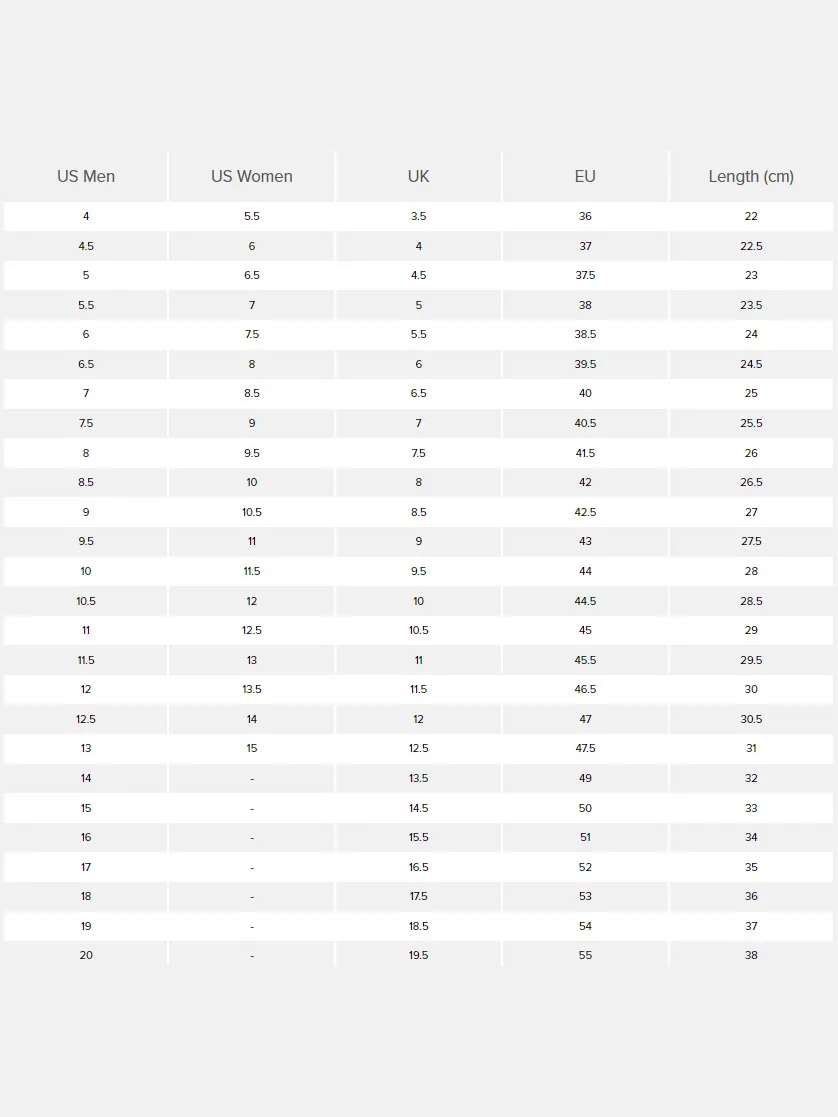The image size is (838, 1117).
Task: Select UK size 6.5 cell
Action: [418, 394]
